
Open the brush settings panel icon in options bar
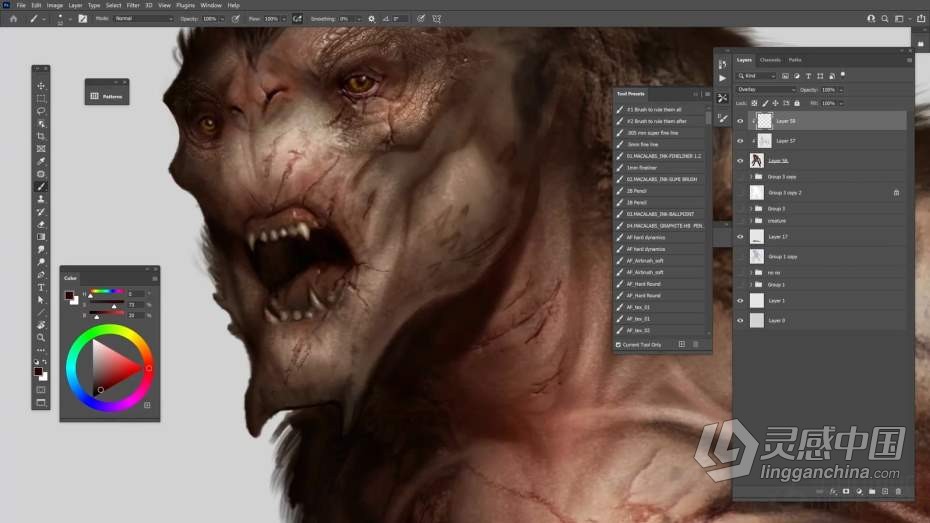(x=82, y=19)
